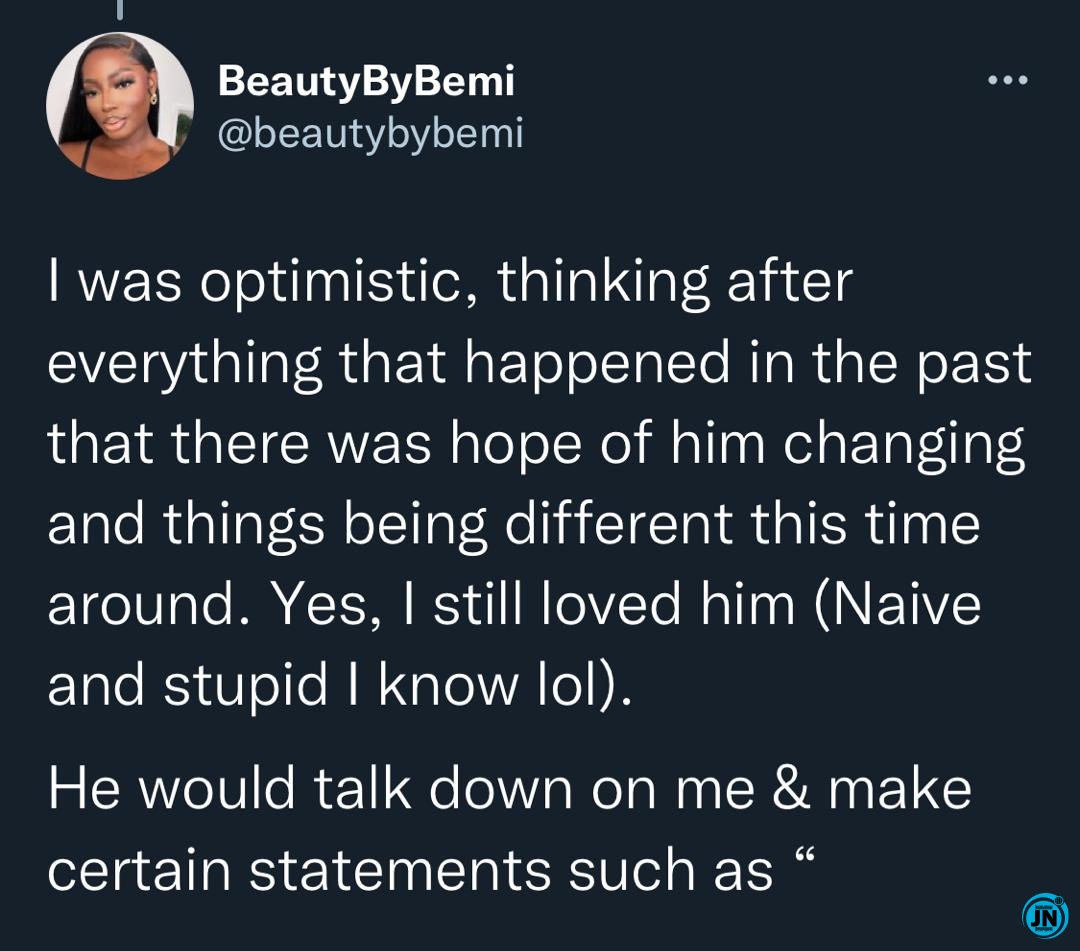This screenshot has height=951, width=1080.
Task: Click the word 'statements' in the tweet
Action: (399, 870)
